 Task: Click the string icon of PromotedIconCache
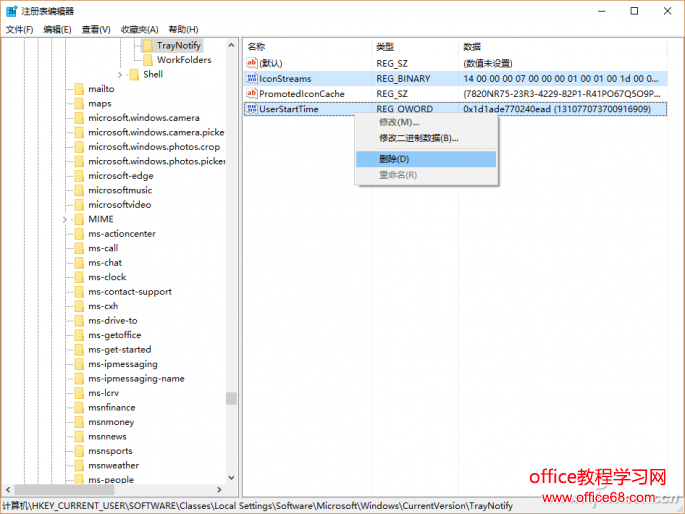click(252, 93)
